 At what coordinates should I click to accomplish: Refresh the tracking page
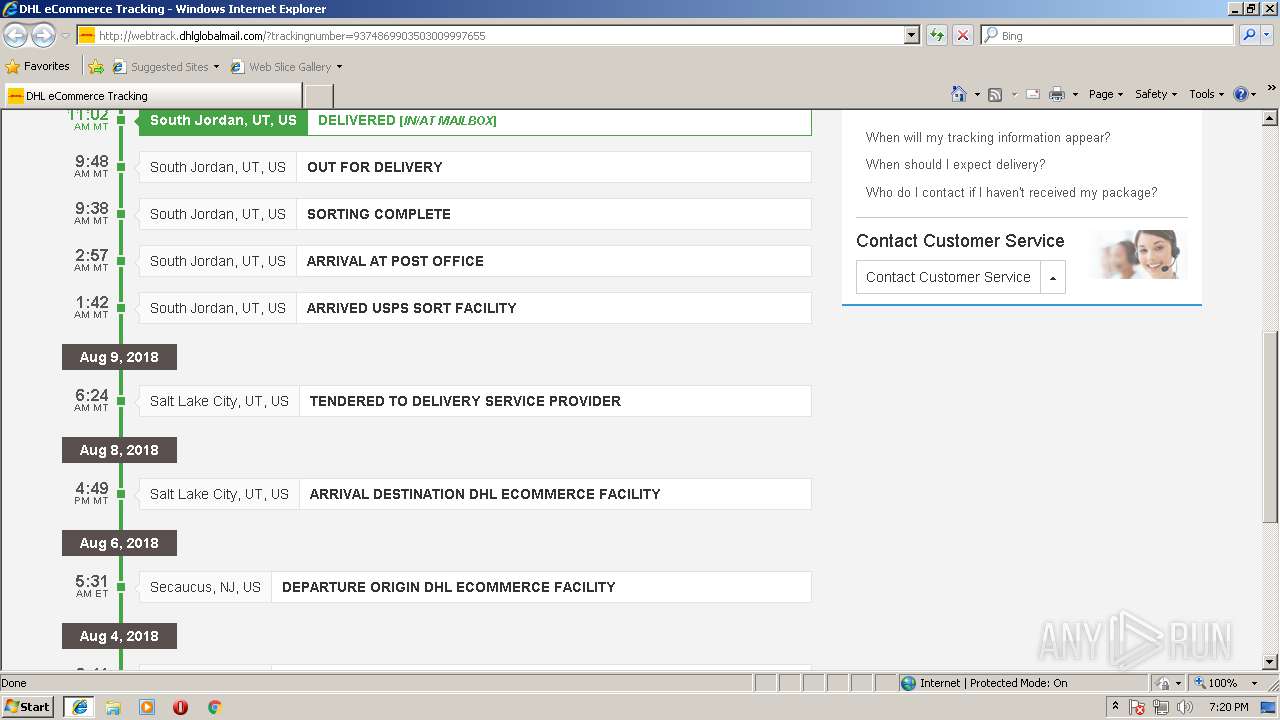(x=937, y=35)
